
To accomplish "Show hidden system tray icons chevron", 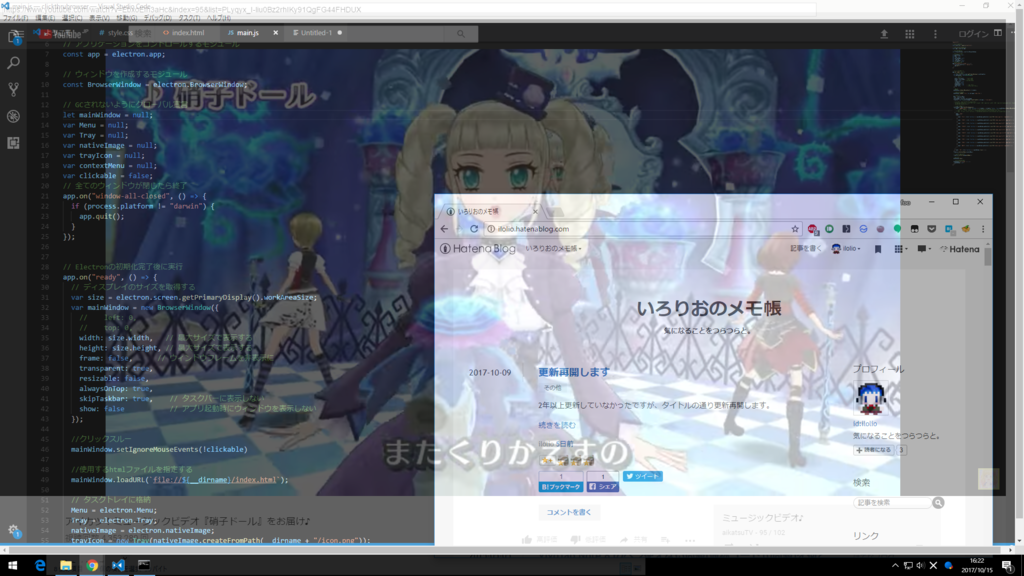I will (895, 566).
